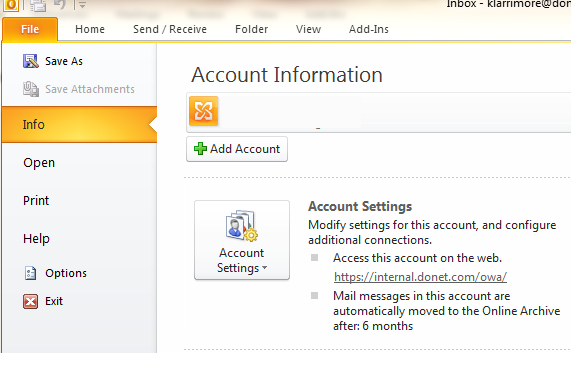571x382 pixels.
Task: Open the account selector bar
Action: click(x=379, y=112)
